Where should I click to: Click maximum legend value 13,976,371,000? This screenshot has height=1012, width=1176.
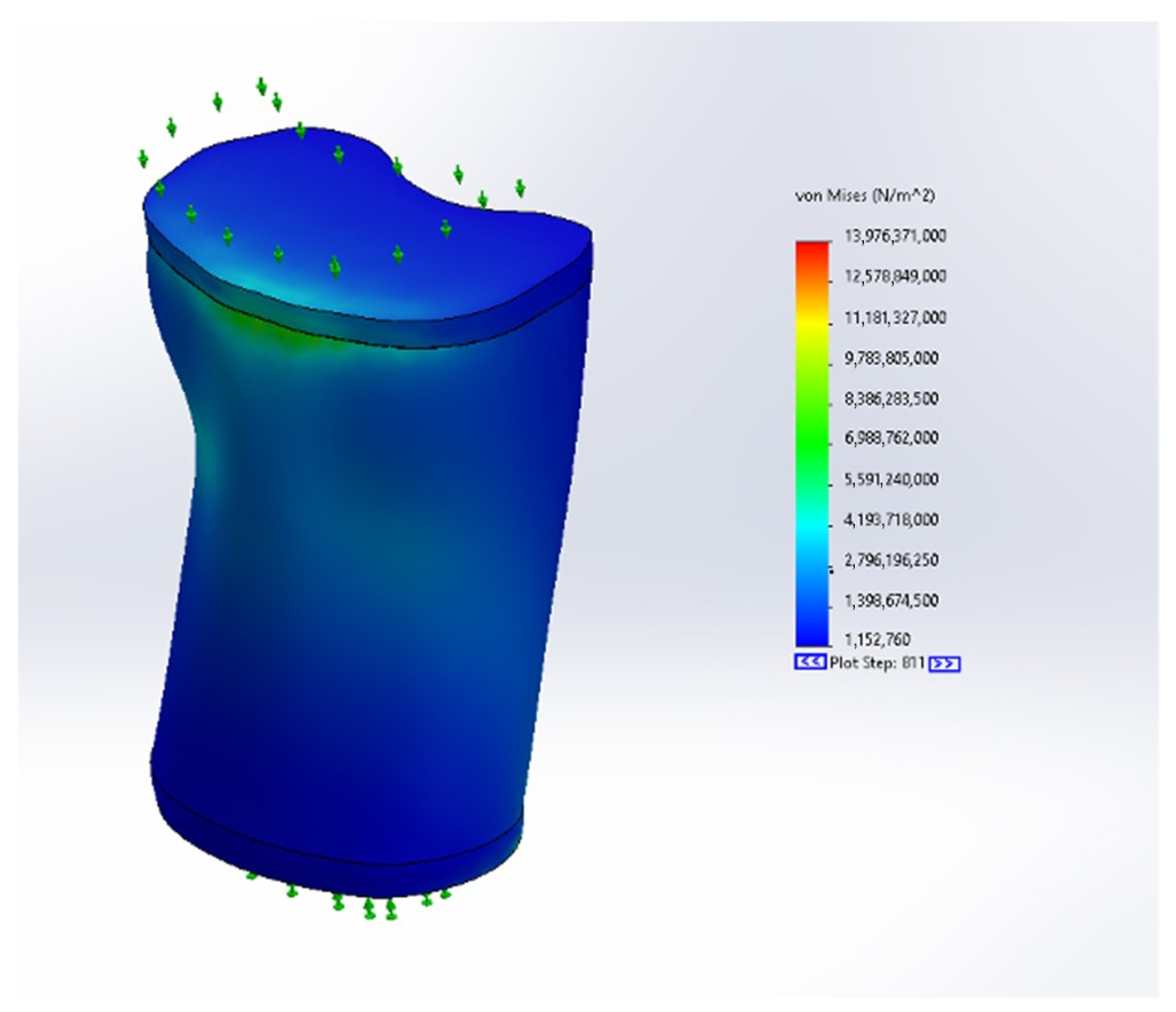(x=895, y=236)
